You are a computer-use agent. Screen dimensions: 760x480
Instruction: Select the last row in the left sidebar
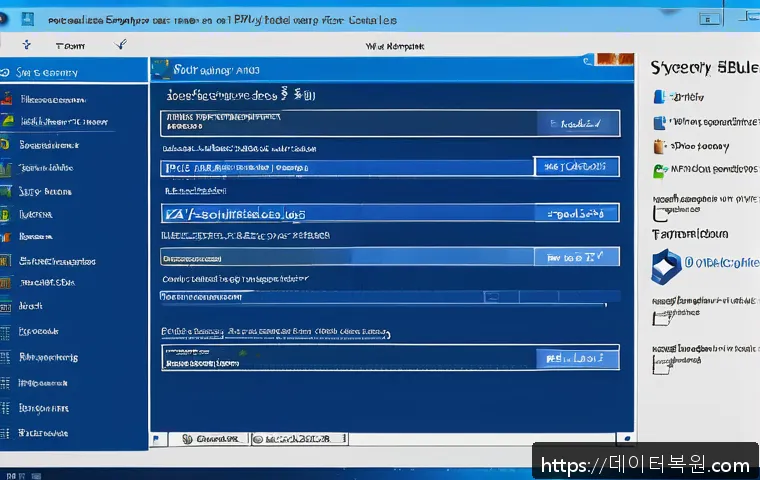(x=74, y=433)
